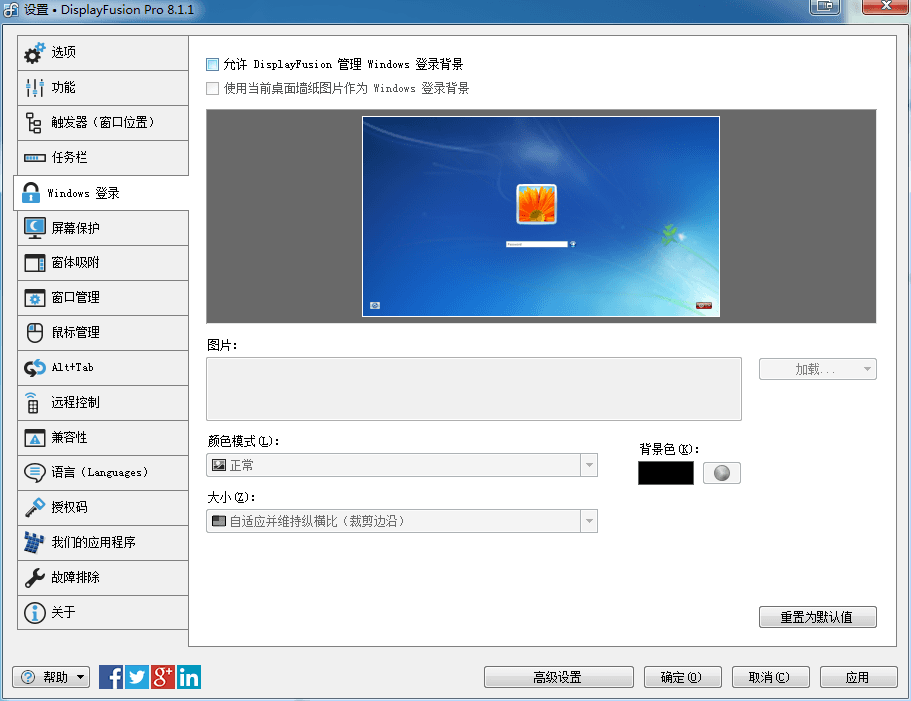Click the black 背景色 swatch
911x701 pixels.
(x=666, y=473)
